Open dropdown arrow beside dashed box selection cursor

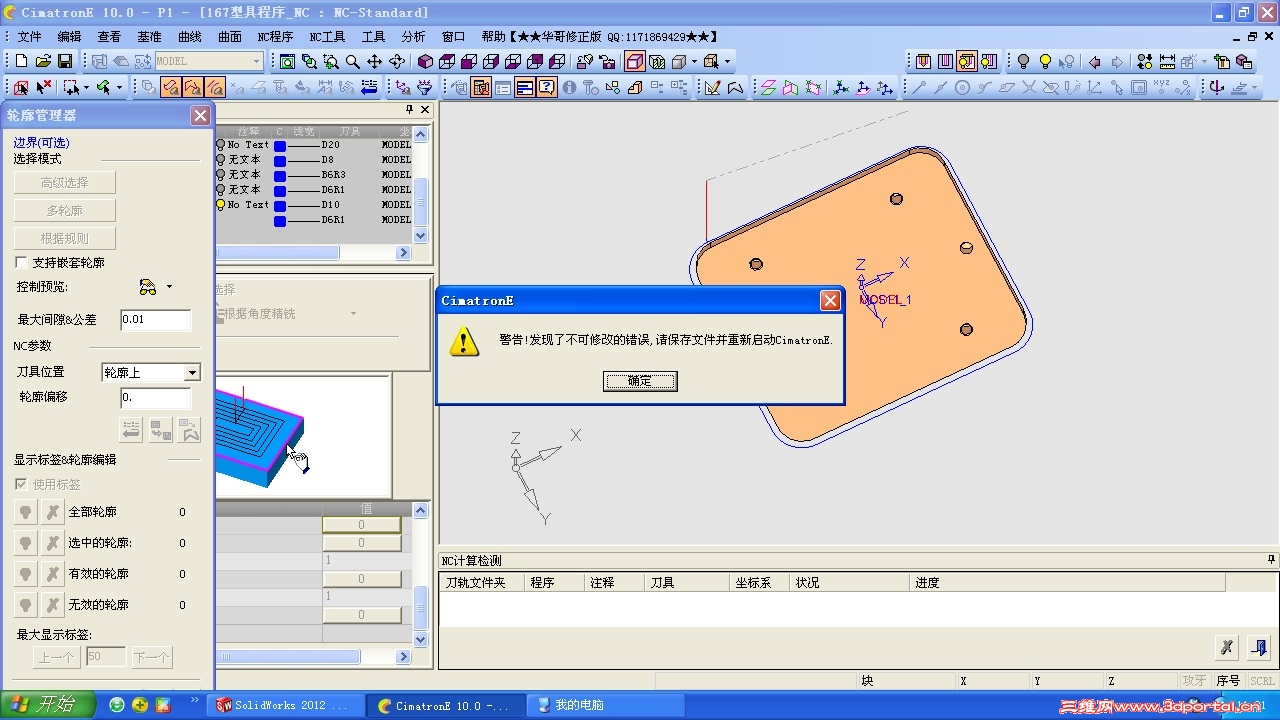coord(86,88)
